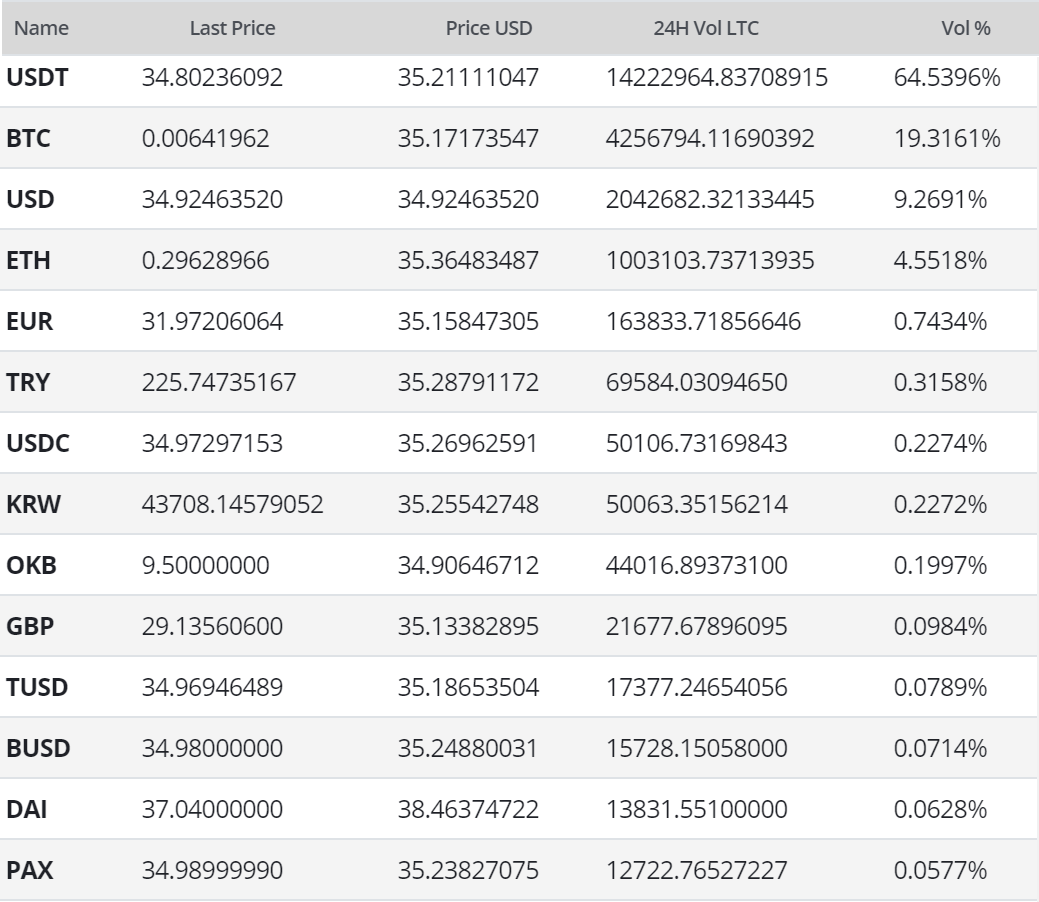Click last price 43708.14579052 for KRW
Image resolution: width=1039 pixels, height=902 pixels.
click(233, 504)
